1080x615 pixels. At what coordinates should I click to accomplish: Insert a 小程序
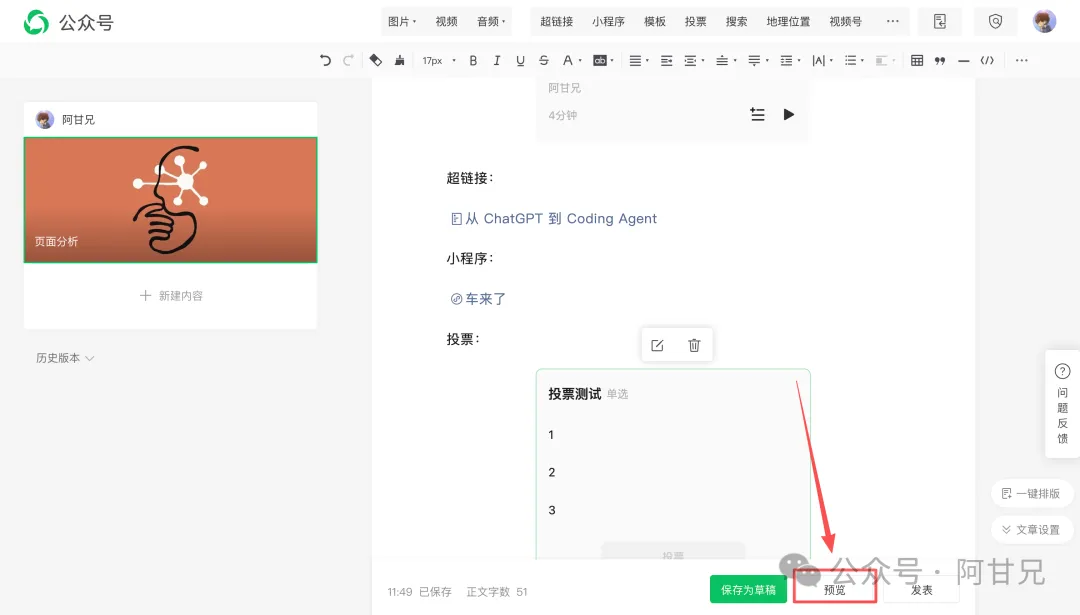tap(608, 21)
